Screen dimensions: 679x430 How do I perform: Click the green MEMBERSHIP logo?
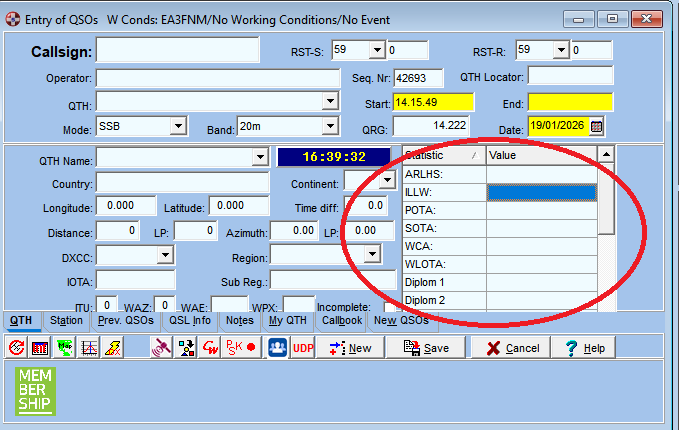[x=36, y=390]
